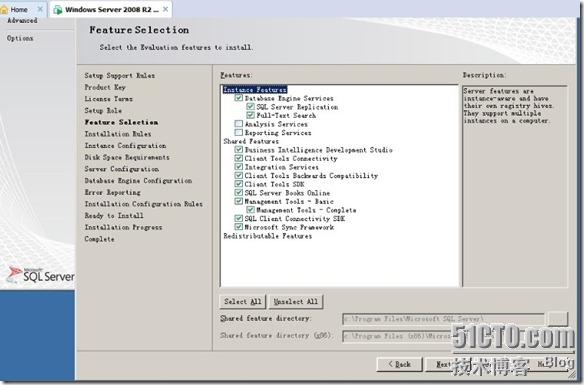Open the shared feature directory browse button

click(x=557, y=319)
